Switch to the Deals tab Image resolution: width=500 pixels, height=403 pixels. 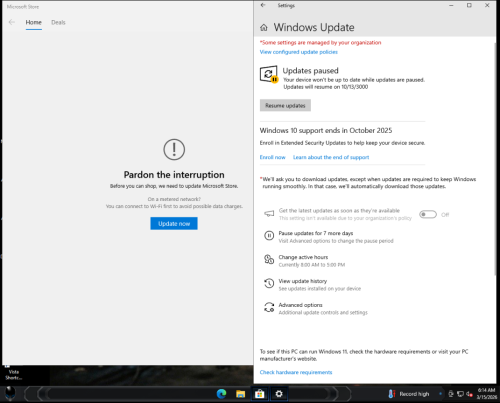point(58,22)
